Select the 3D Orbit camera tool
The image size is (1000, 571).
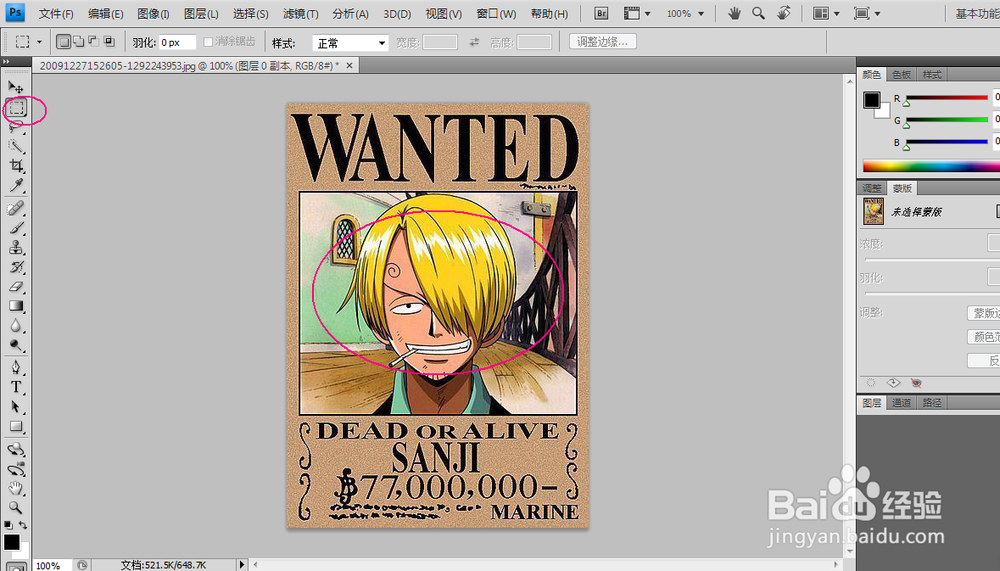16,470
